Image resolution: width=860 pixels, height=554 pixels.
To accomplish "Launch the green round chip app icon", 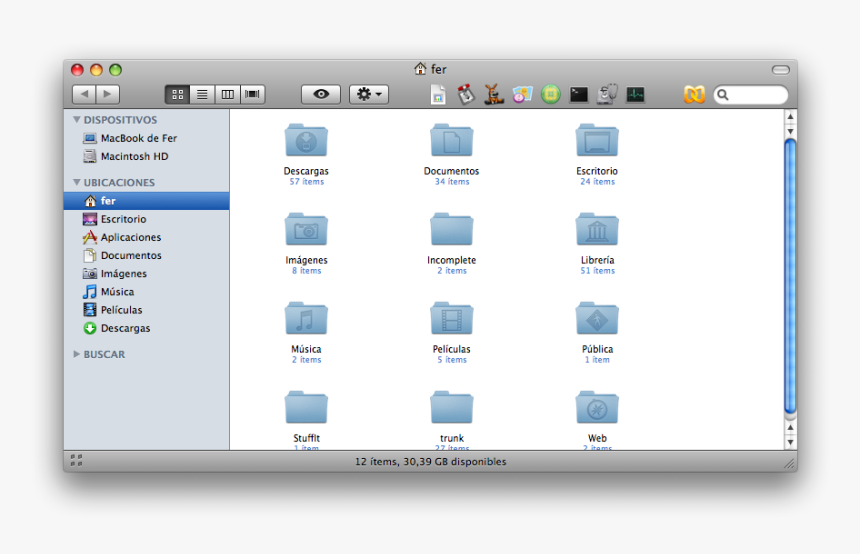I will [551, 94].
